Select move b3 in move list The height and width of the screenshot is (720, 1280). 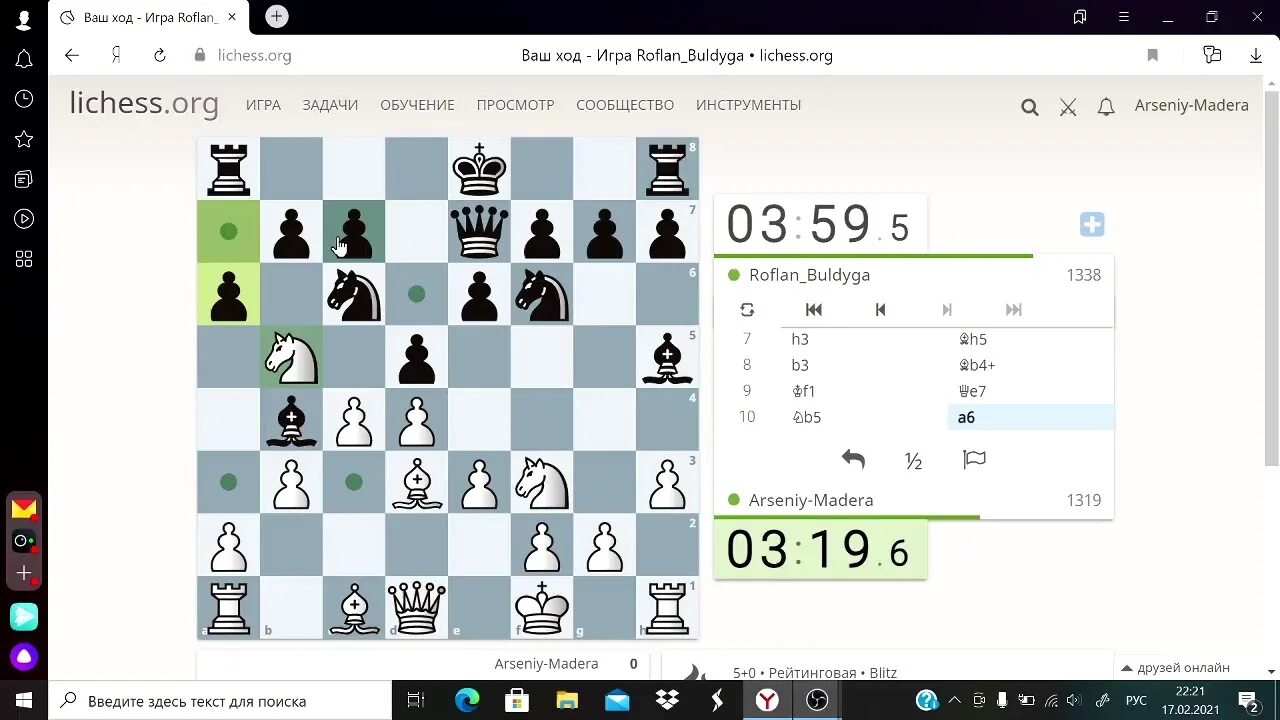[x=864, y=365]
